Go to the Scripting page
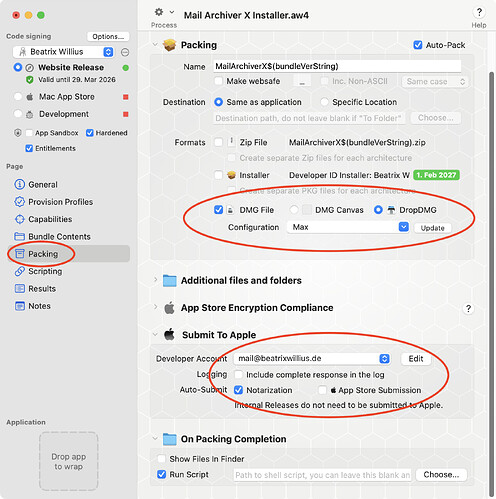 pos(38,271)
